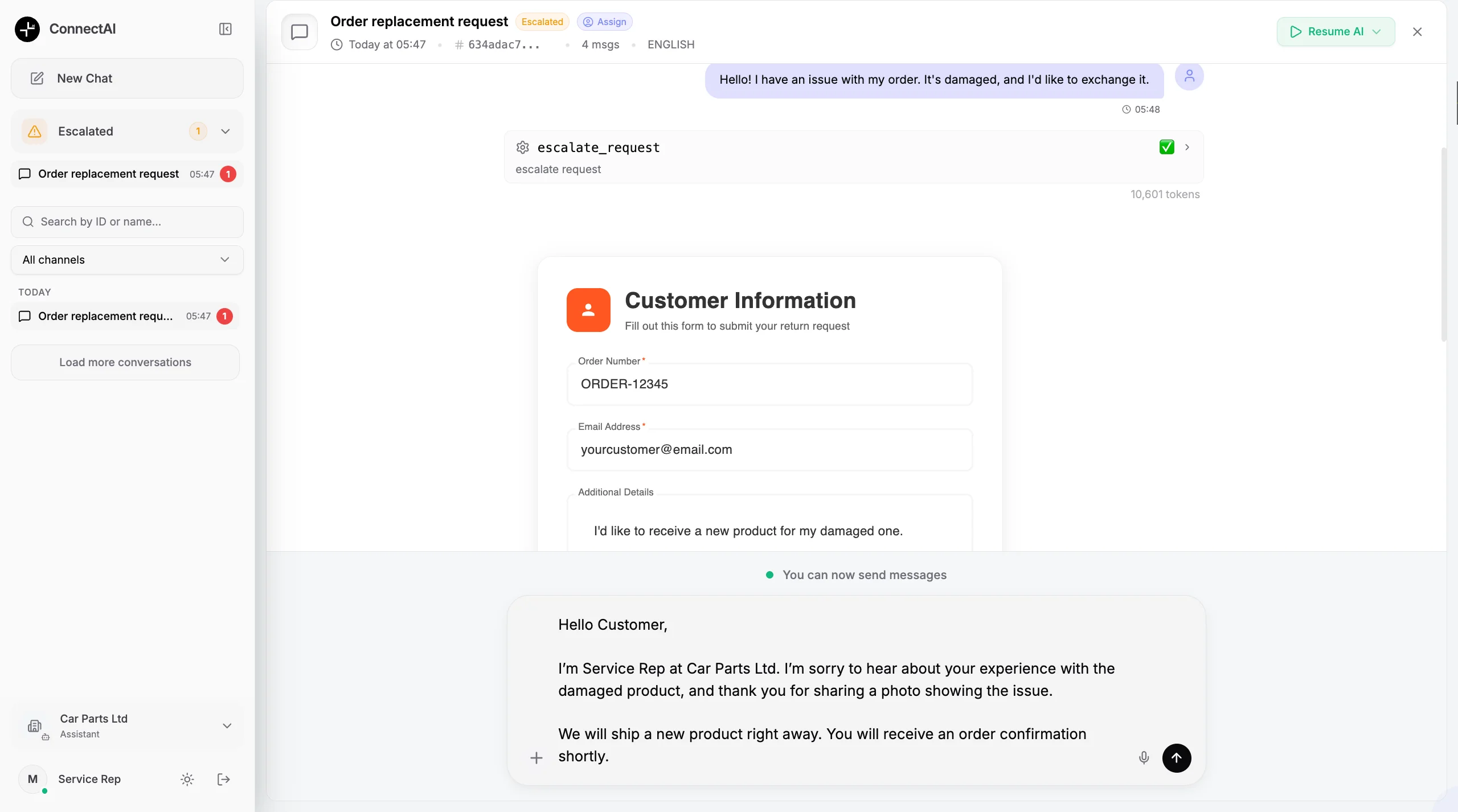1458x812 pixels.
Task: Expand the escalate_request tool call chevron
Action: point(1187,147)
